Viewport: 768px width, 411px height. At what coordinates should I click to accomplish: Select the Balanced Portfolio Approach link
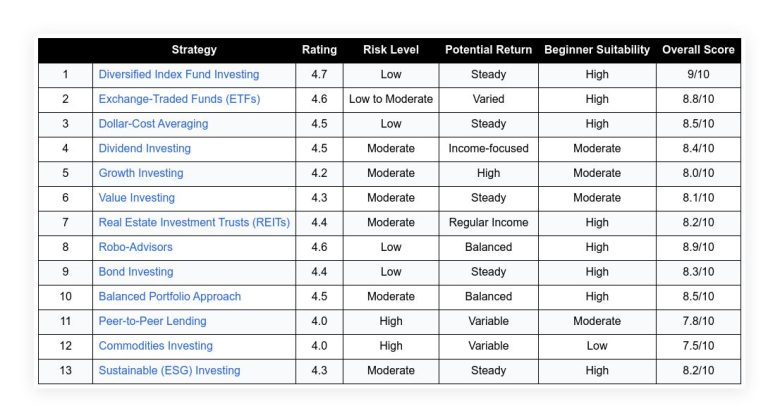pyautogui.click(x=169, y=297)
